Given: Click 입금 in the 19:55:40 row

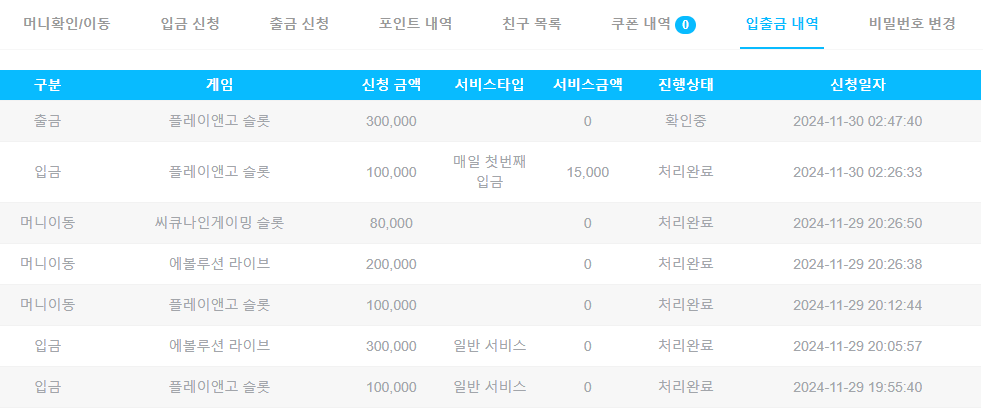Looking at the screenshot, I should pyautogui.click(x=48, y=387).
